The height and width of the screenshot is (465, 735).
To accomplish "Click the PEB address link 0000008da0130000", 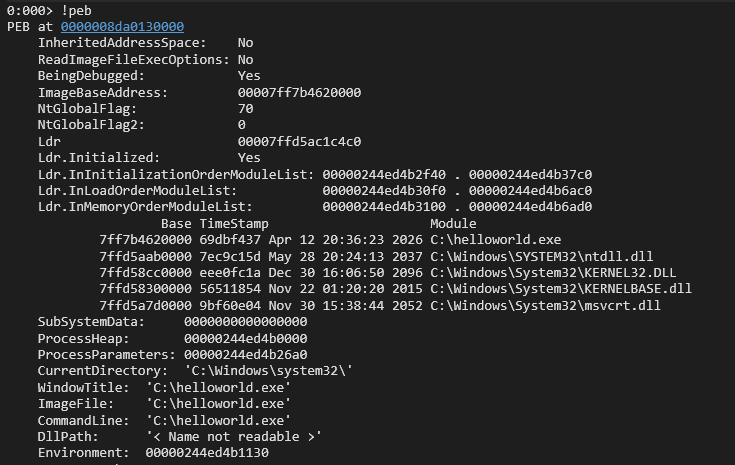I will 121,26.
